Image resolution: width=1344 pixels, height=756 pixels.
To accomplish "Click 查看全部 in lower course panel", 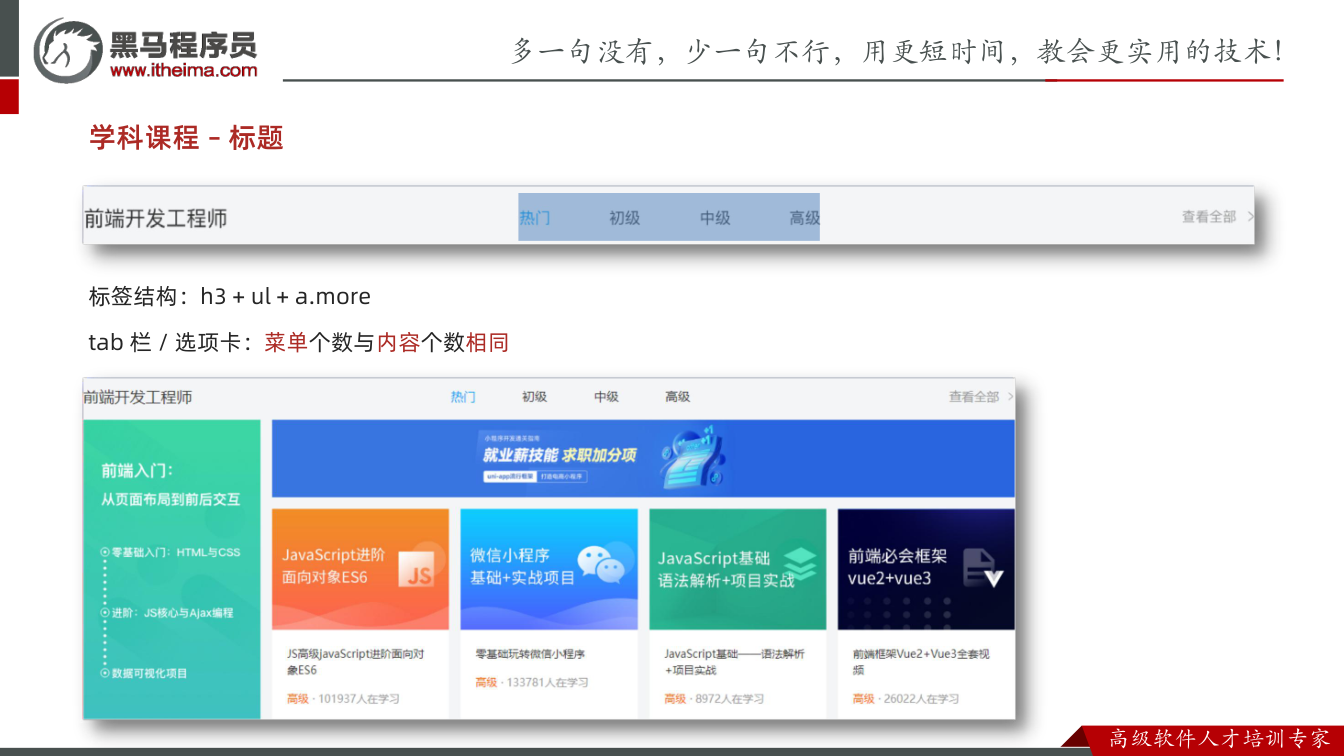I will pos(974,397).
